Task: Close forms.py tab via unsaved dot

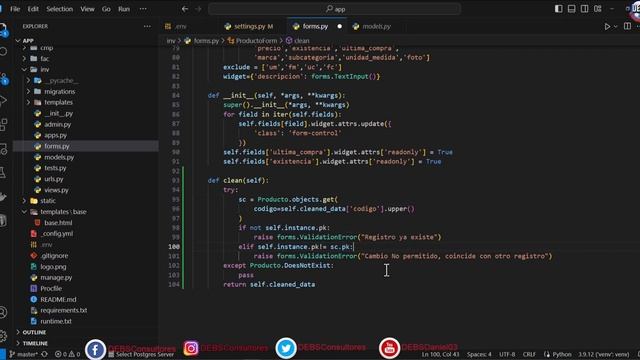Action: tap(340, 27)
